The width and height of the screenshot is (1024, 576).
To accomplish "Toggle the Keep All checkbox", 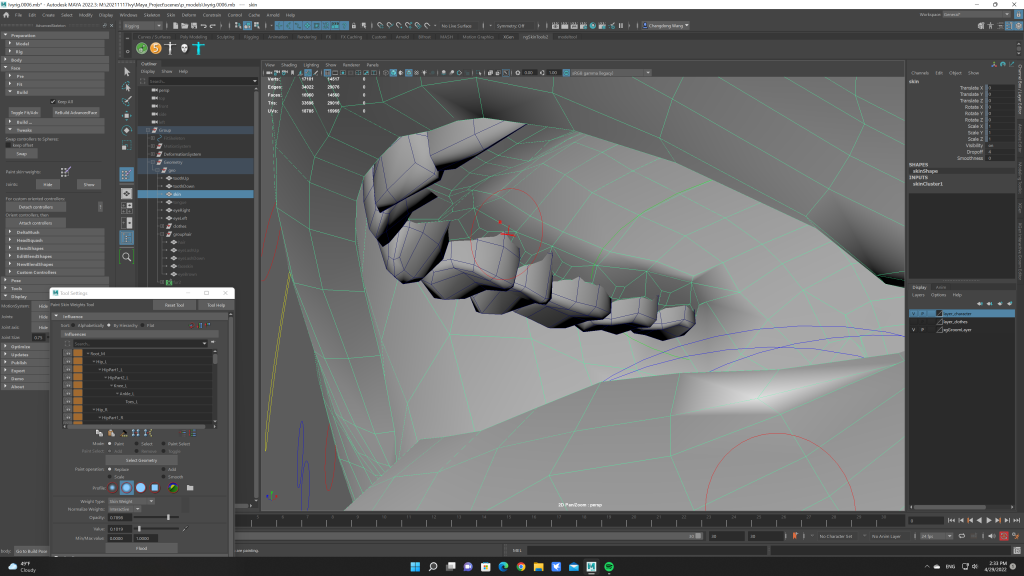I will [x=55, y=101].
